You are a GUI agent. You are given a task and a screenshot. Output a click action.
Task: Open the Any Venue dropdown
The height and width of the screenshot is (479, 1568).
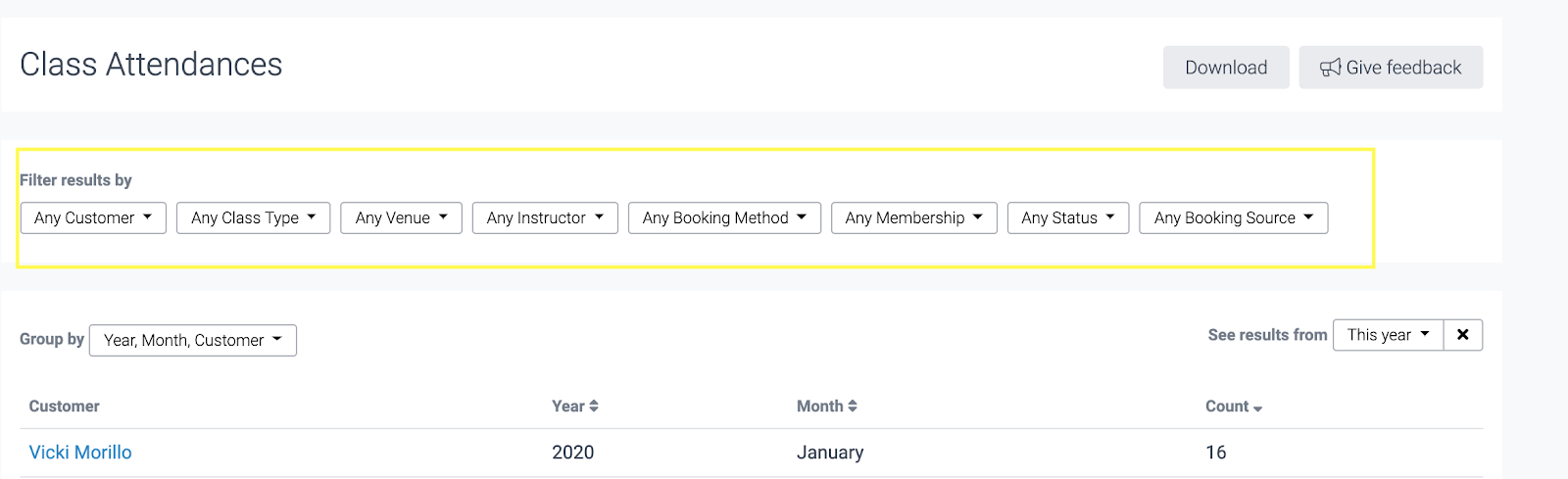(x=401, y=217)
